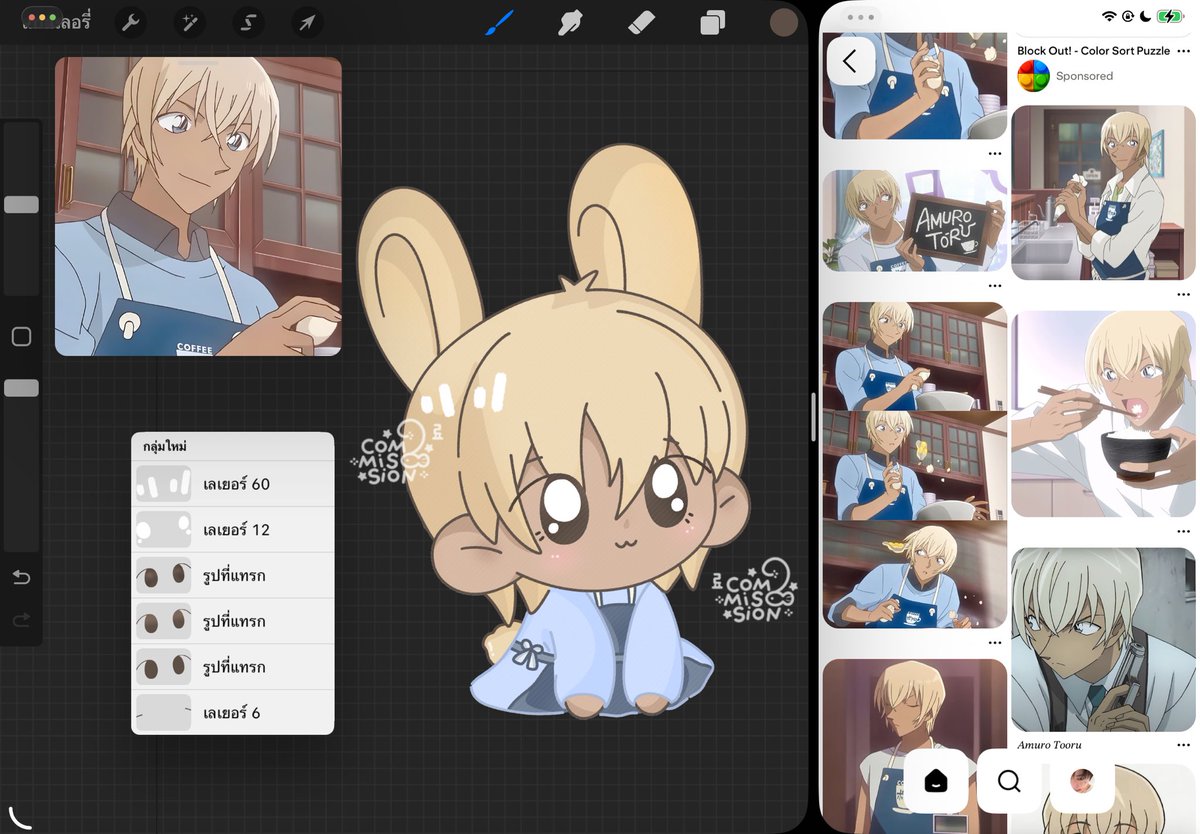Viewport: 1200px width, 834px height.
Task: Open the Adjustments magic wand menu
Action: tap(189, 22)
